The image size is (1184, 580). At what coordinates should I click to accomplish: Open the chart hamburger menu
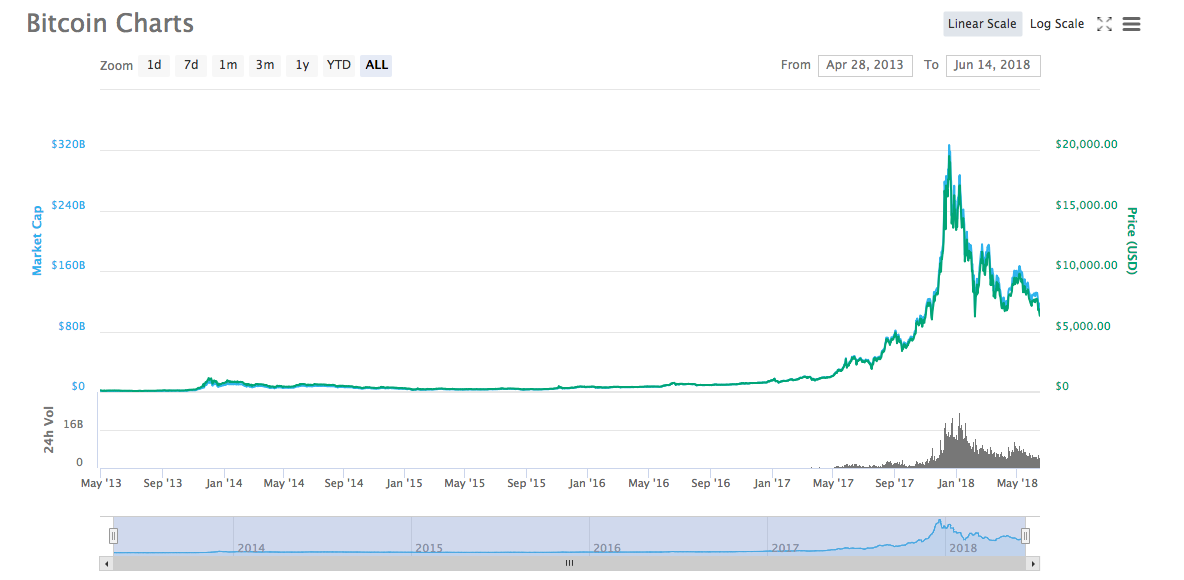tap(1131, 24)
